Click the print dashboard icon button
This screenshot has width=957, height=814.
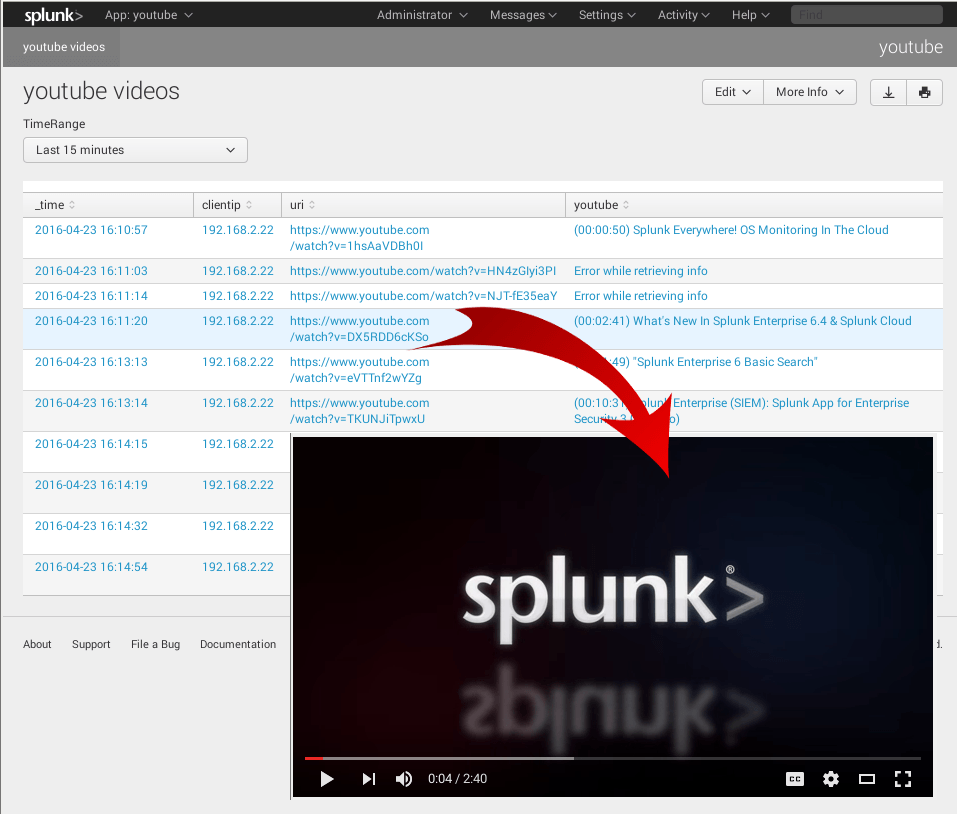tap(924, 92)
